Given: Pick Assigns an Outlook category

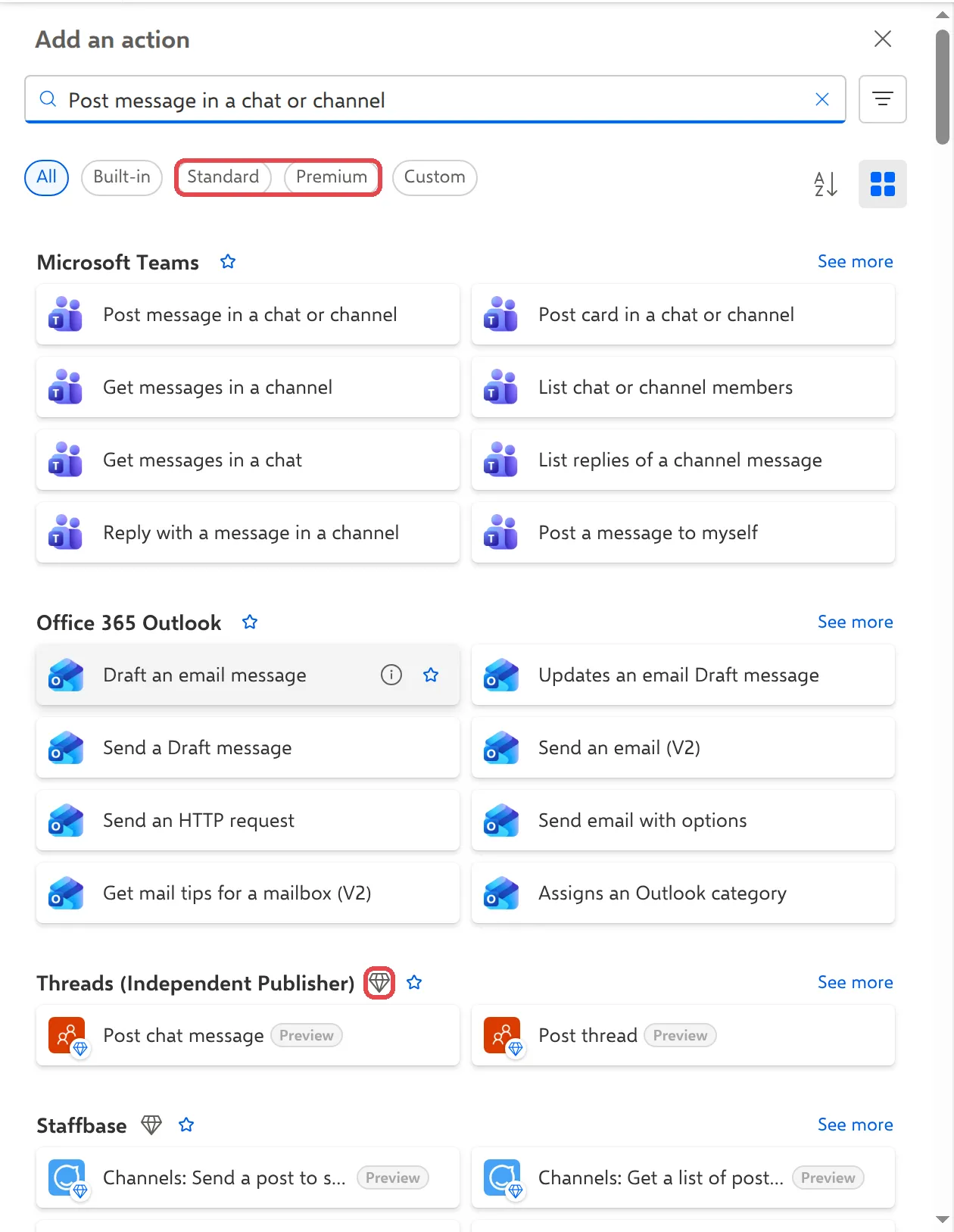Looking at the screenshot, I should point(683,893).
